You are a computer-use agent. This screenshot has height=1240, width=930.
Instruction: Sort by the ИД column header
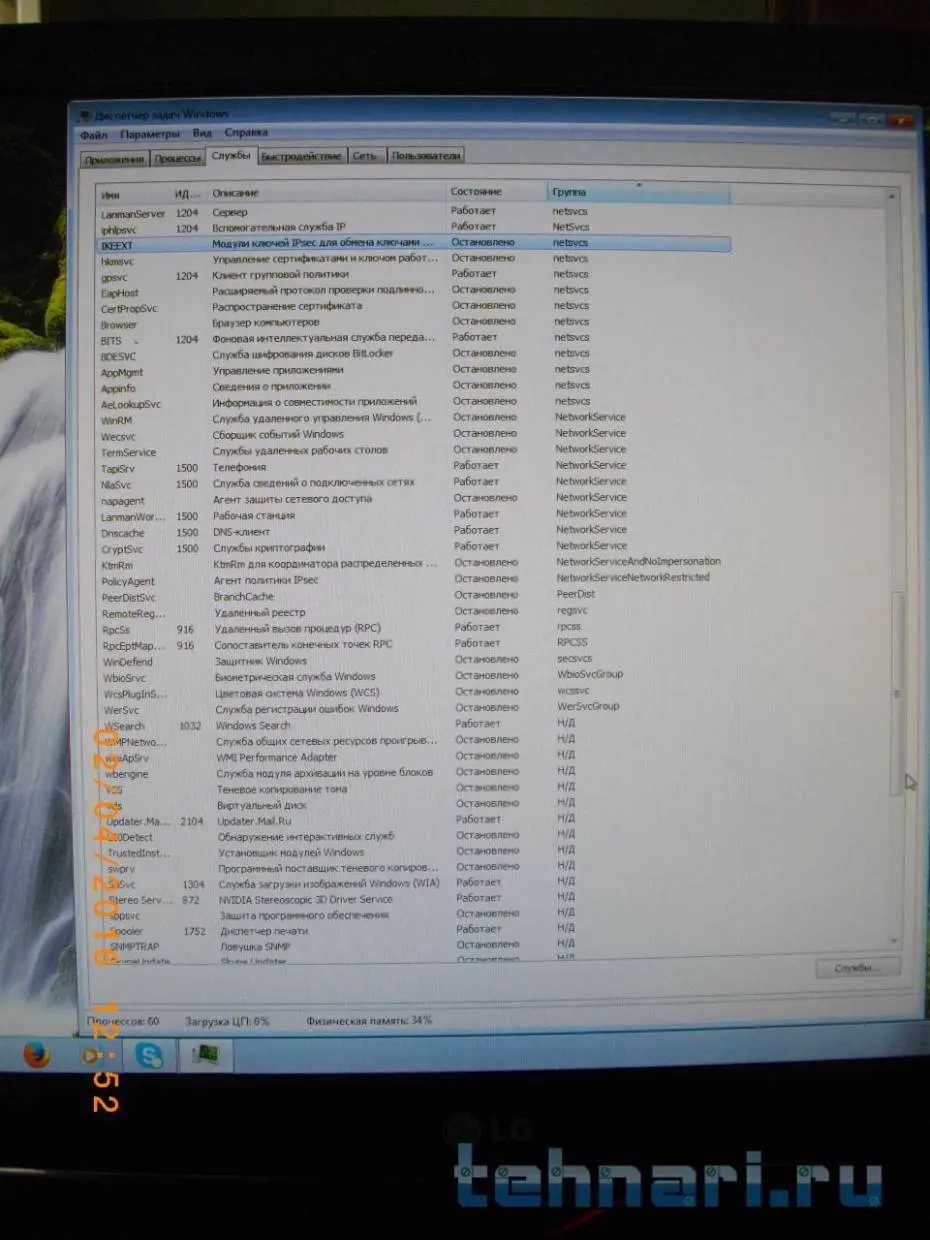click(x=190, y=193)
